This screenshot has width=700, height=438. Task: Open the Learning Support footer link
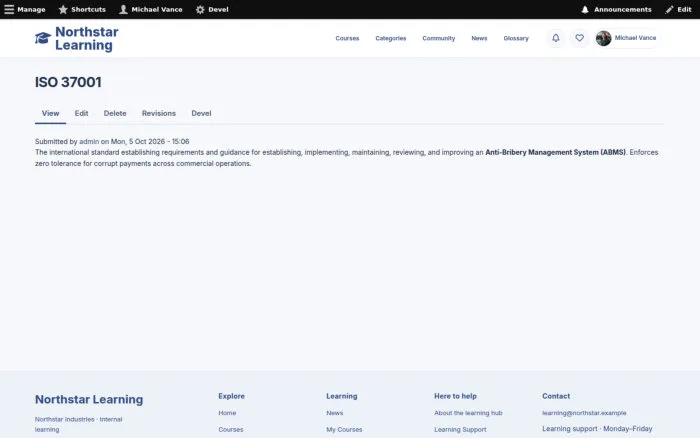(x=460, y=430)
